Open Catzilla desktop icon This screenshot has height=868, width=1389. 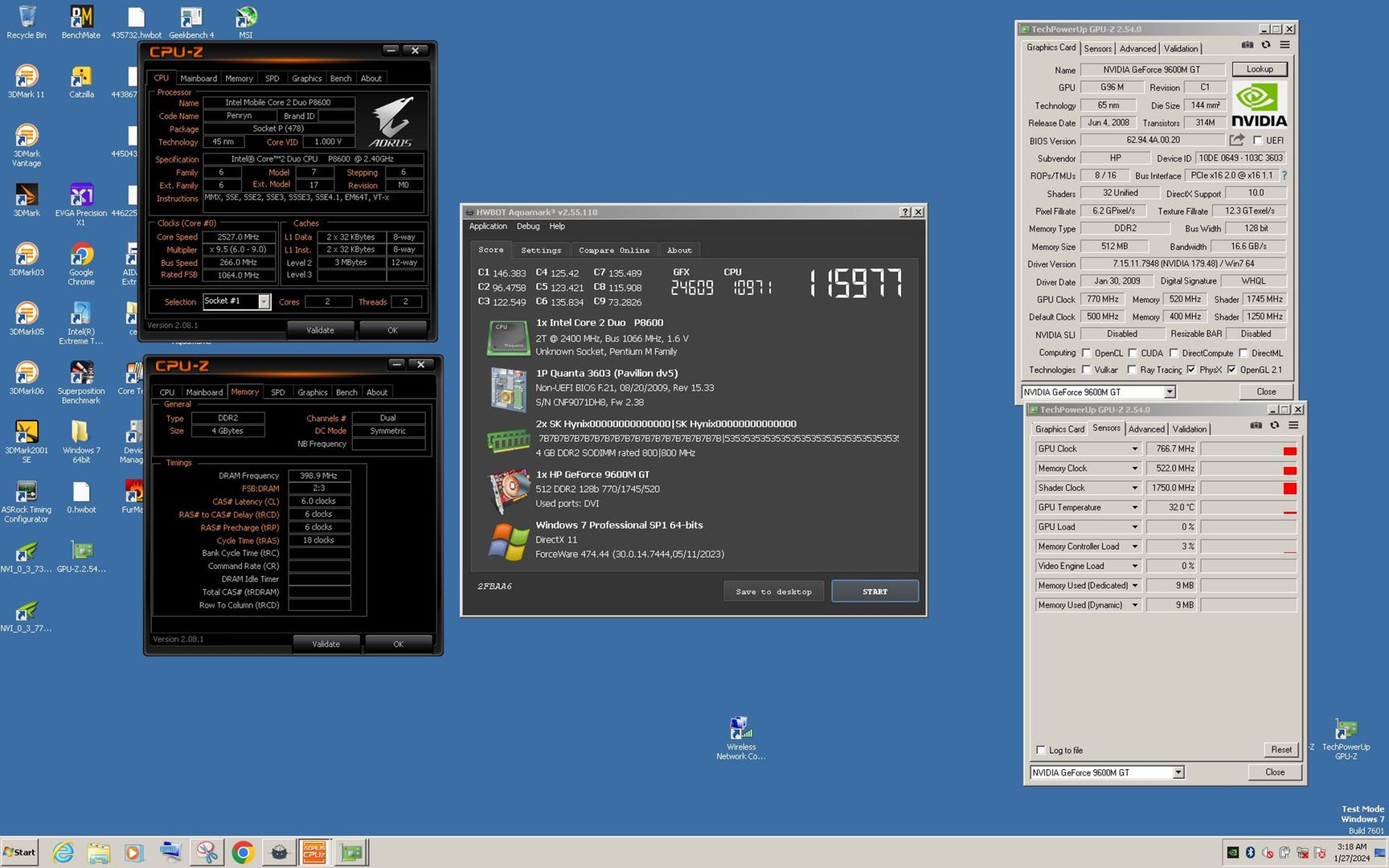click(x=81, y=81)
